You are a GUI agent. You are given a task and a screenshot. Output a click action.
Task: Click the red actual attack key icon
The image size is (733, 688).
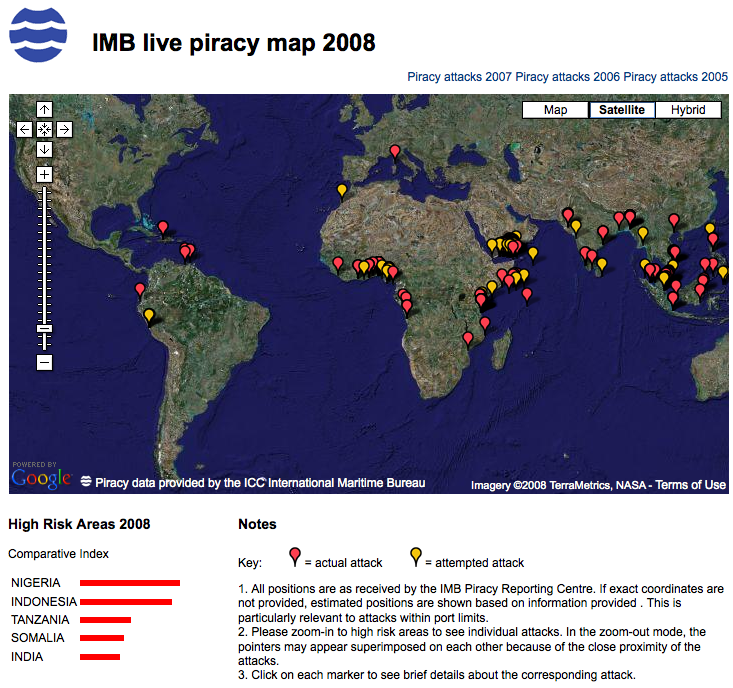coord(295,557)
